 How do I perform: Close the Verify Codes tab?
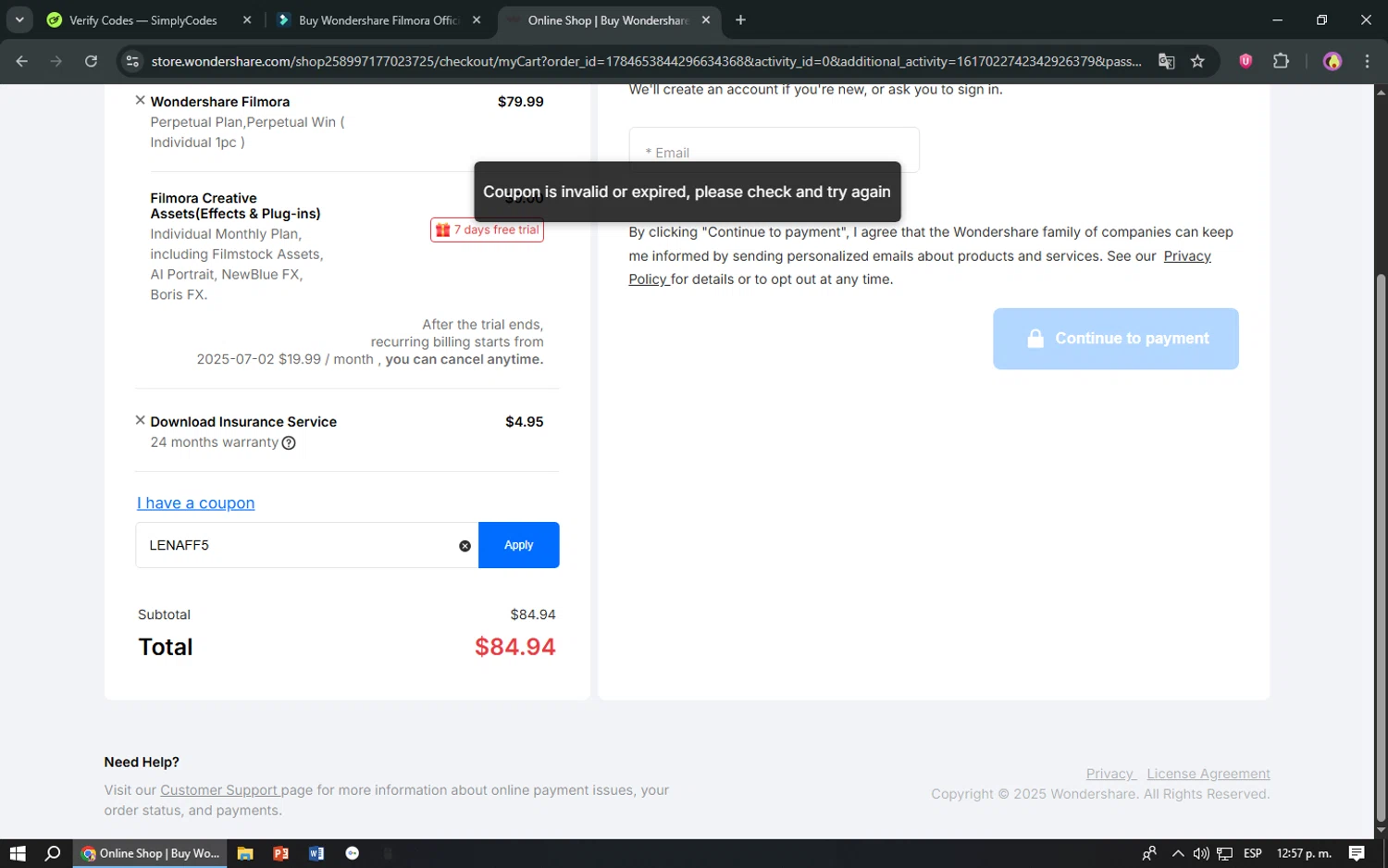pos(247,20)
